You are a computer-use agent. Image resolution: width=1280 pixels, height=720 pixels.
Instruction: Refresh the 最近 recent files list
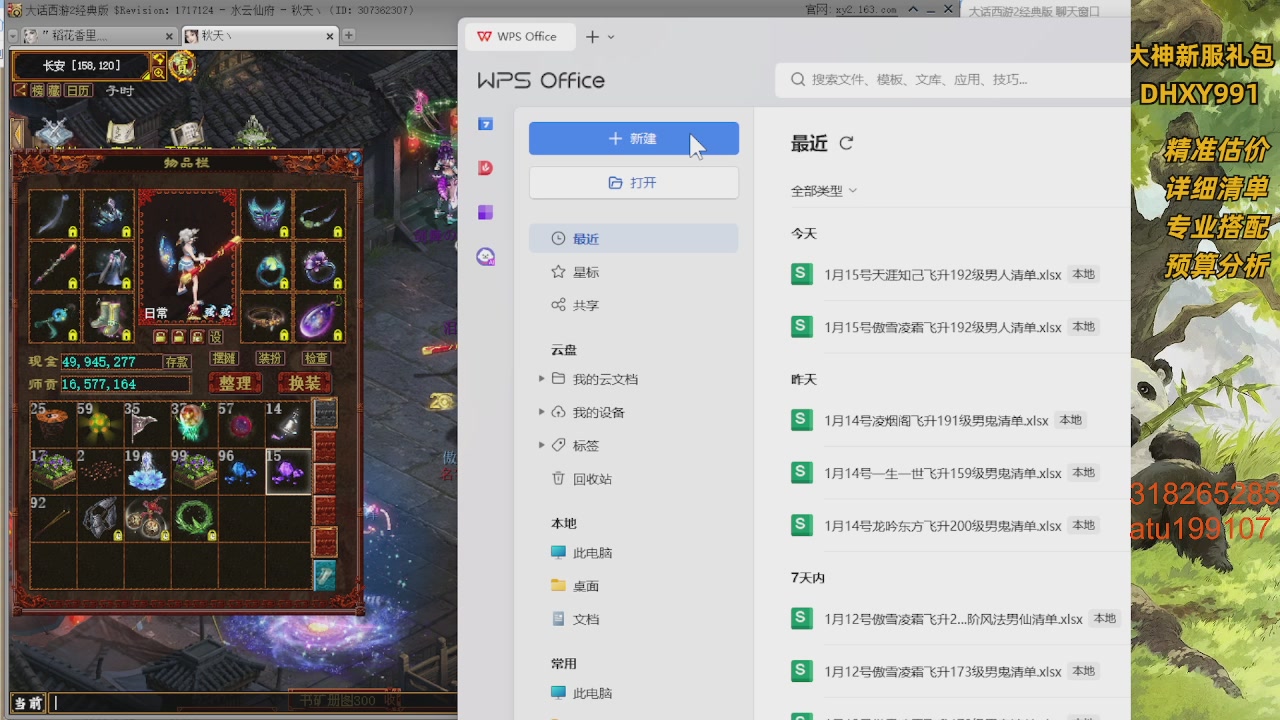(x=846, y=143)
